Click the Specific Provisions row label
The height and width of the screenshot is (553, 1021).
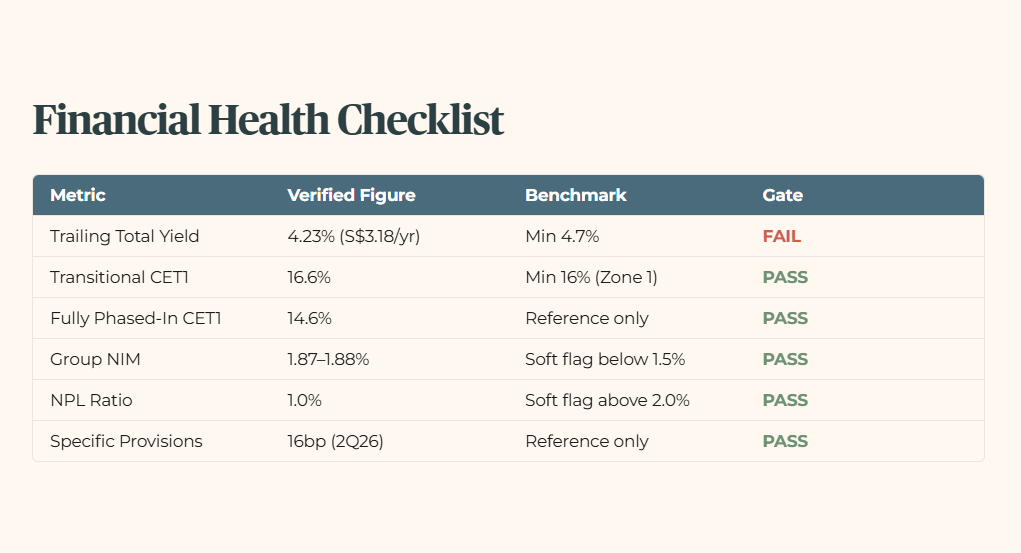126,442
